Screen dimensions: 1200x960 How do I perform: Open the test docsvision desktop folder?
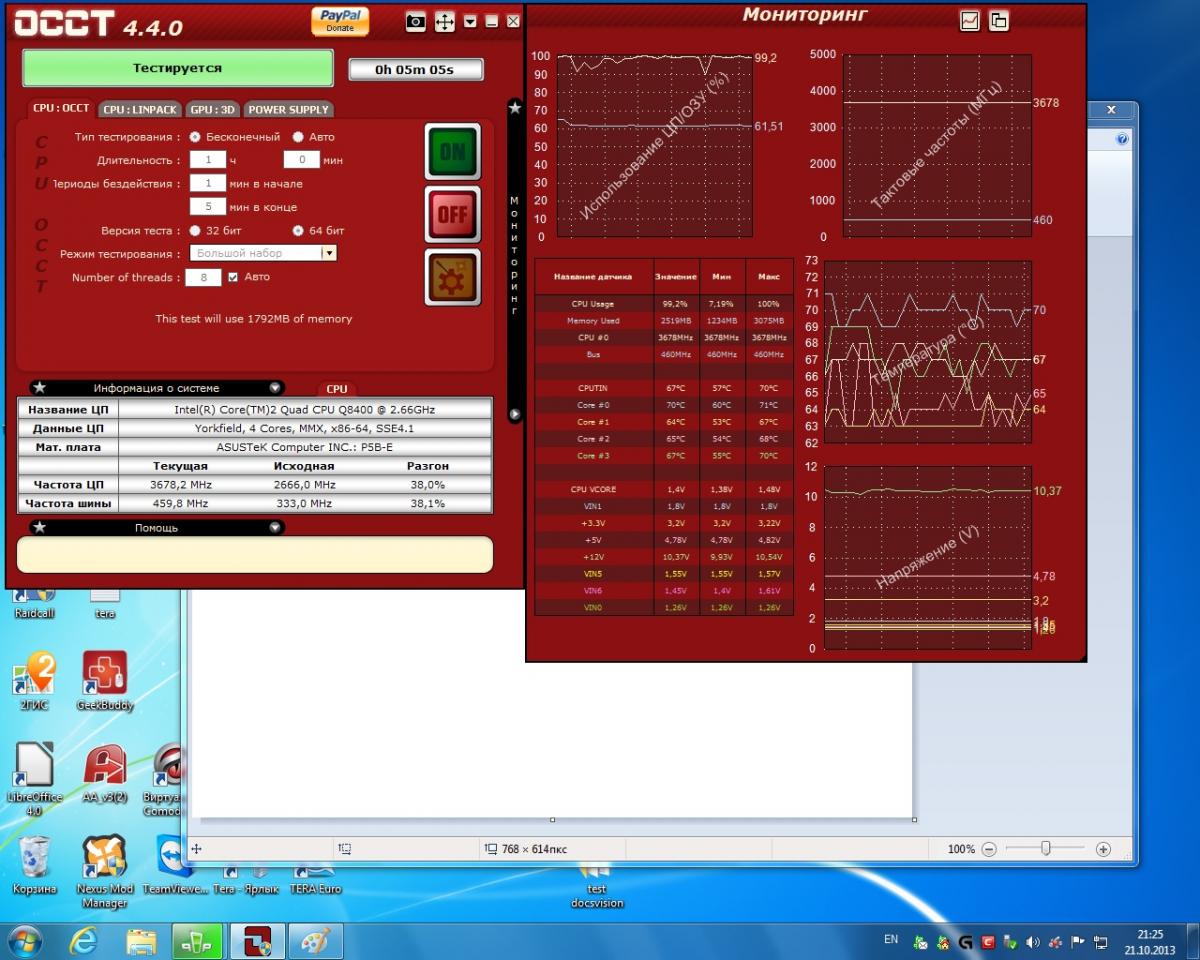coord(597,888)
